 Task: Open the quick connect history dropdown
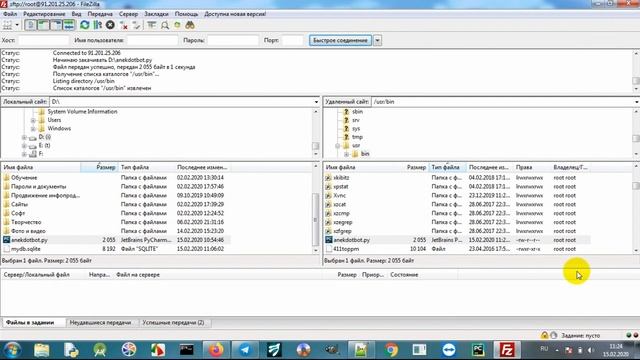(x=378, y=40)
